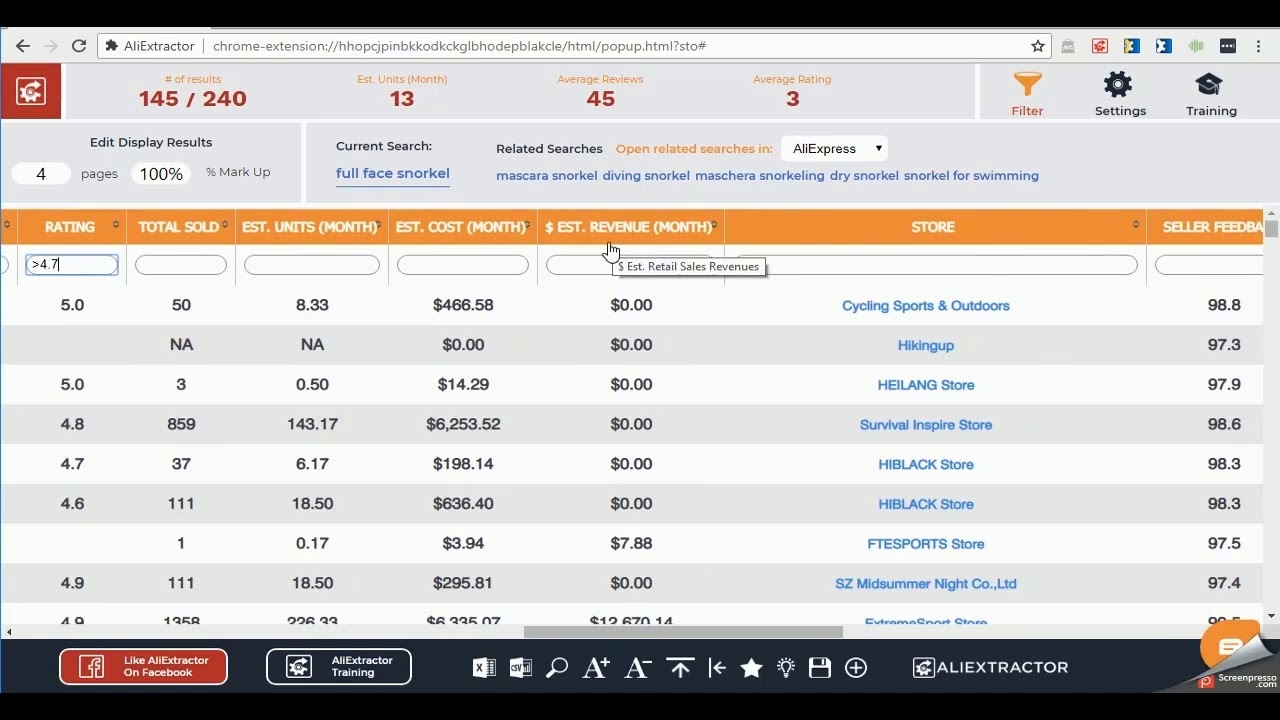This screenshot has height=720, width=1280.
Task: Click the horizontal scrollbar thumb under the table
Action: [x=683, y=632]
